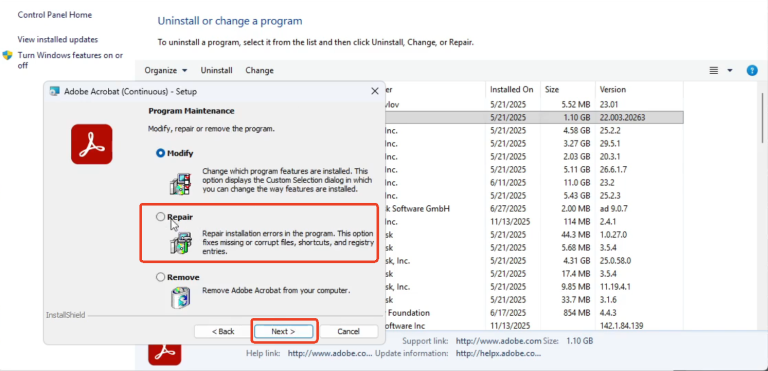The width and height of the screenshot is (768, 371).
Task: Open the Support link www.adobe.com
Action: coord(498,341)
